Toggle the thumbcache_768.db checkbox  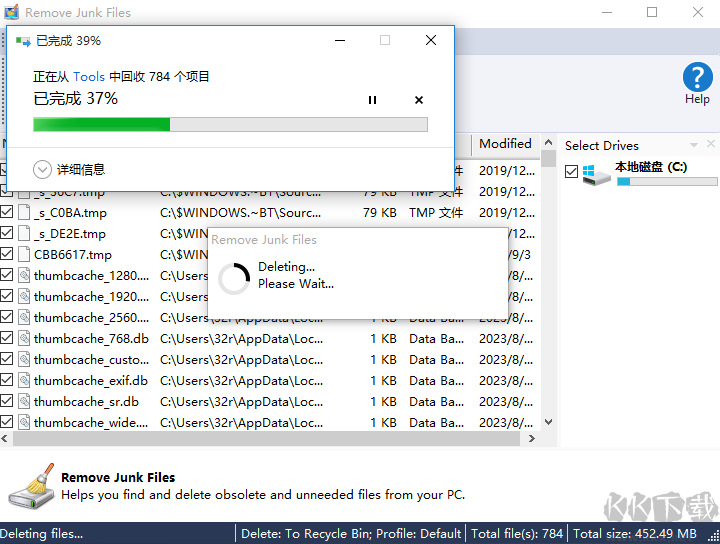pos(6,338)
